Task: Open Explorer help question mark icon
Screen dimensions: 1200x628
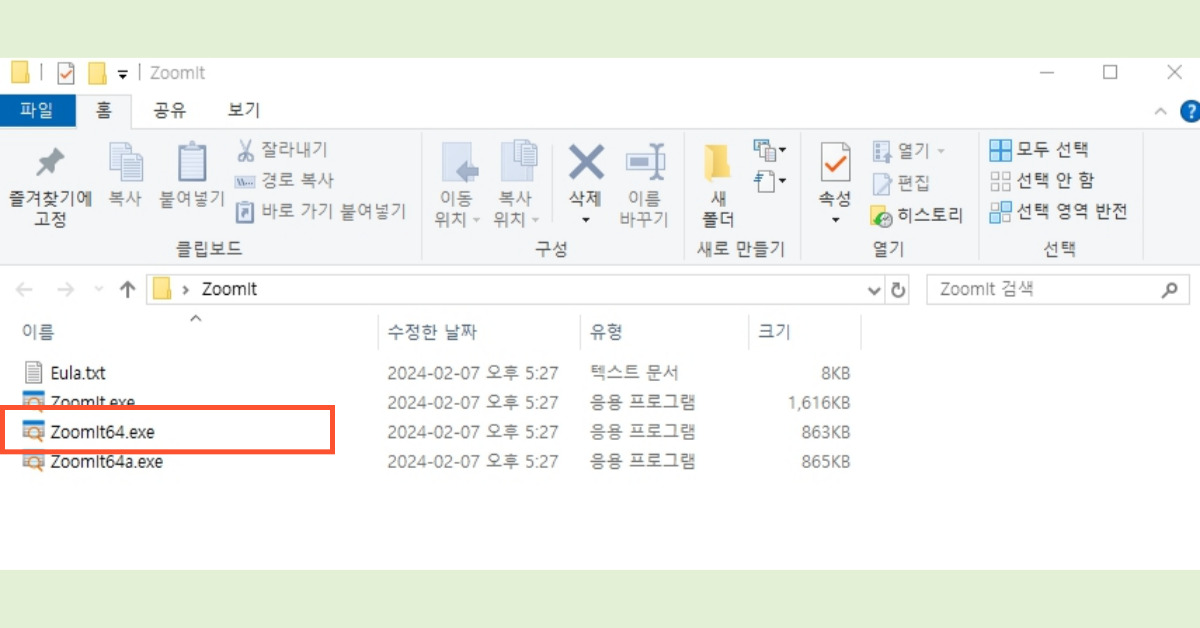Action: (x=1189, y=111)
